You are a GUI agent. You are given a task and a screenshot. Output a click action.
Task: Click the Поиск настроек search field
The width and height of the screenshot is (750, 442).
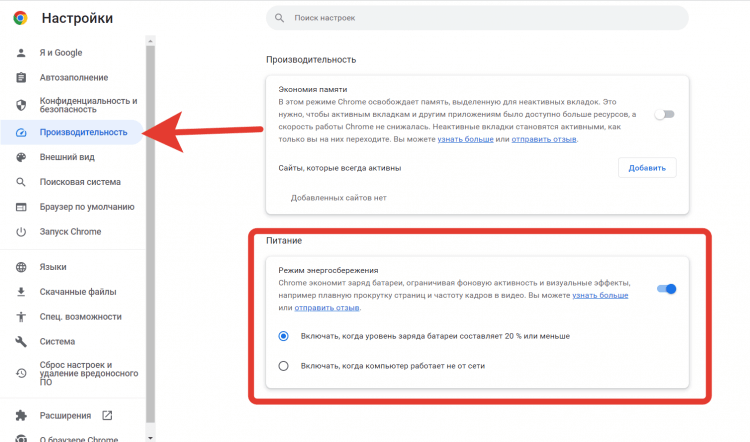[477, 18]
